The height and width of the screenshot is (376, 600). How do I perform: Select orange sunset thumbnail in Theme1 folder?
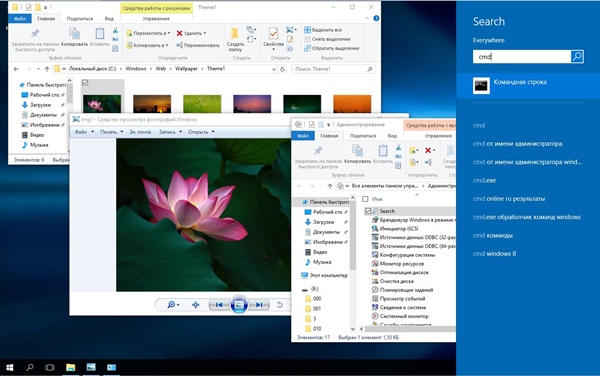pyautogui.click(x=352, y=104)
